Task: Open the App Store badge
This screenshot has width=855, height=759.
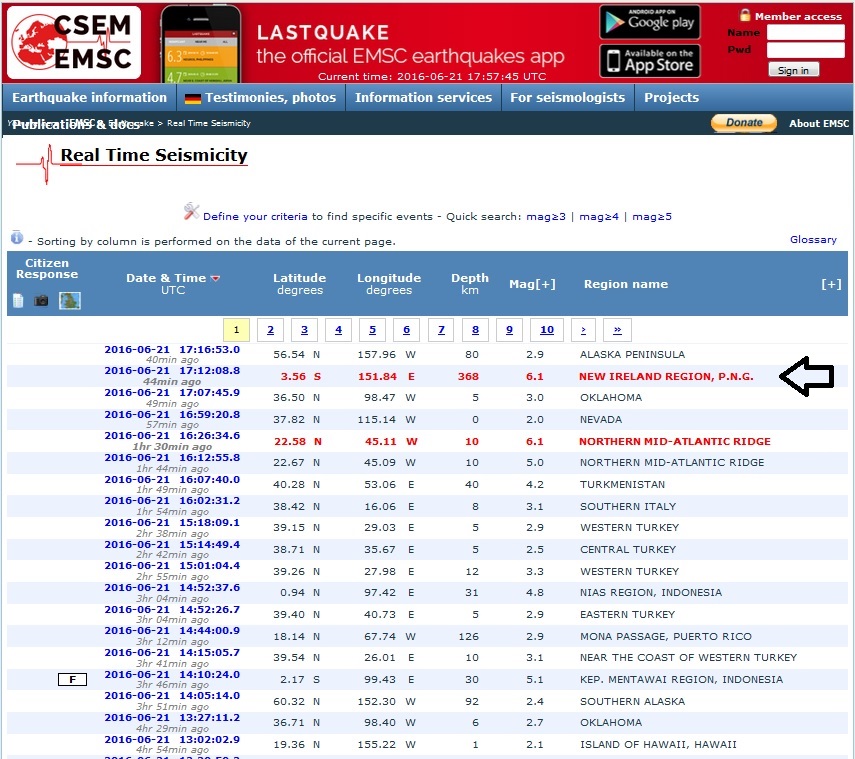Action: (x=649, y=61)
